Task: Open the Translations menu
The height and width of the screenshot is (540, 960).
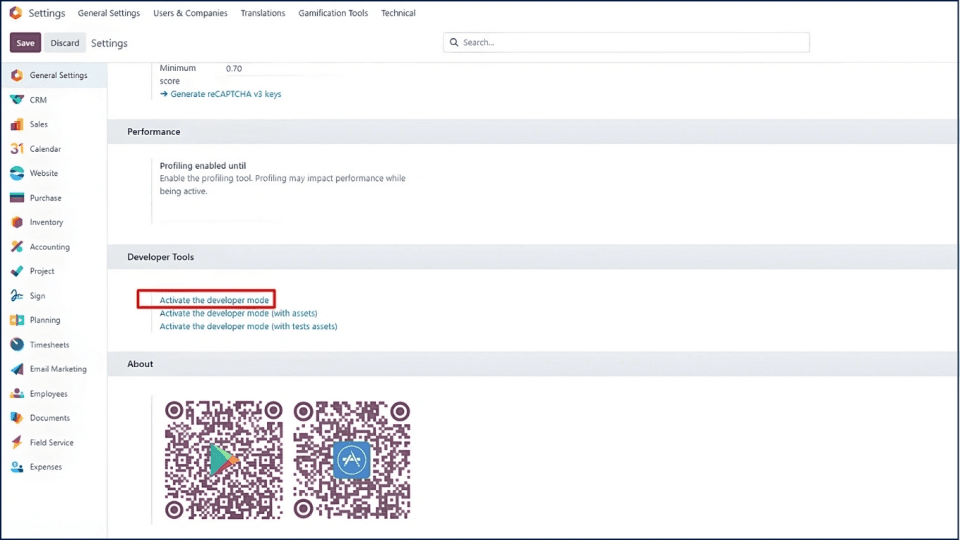Action: [263, 13]
